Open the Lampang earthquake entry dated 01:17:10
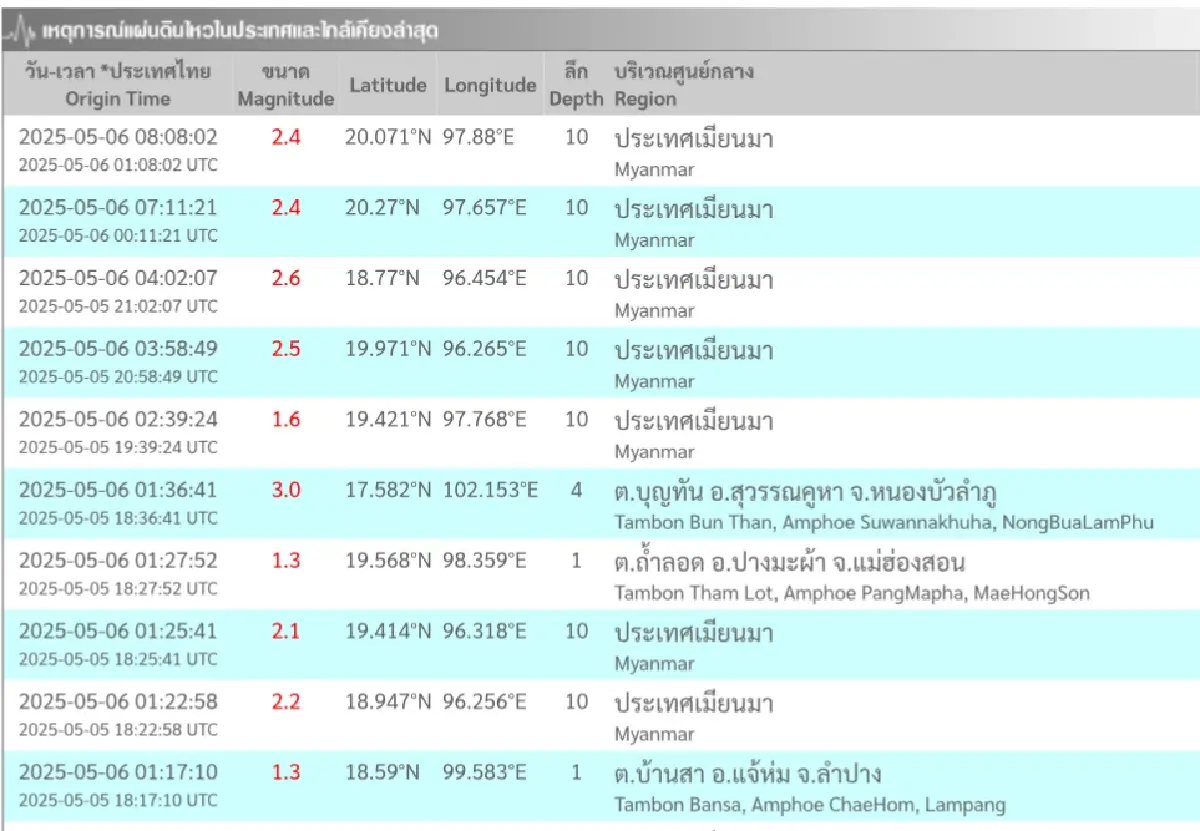This screenshot has width=1200, height=831. click(x=600, y=787)
